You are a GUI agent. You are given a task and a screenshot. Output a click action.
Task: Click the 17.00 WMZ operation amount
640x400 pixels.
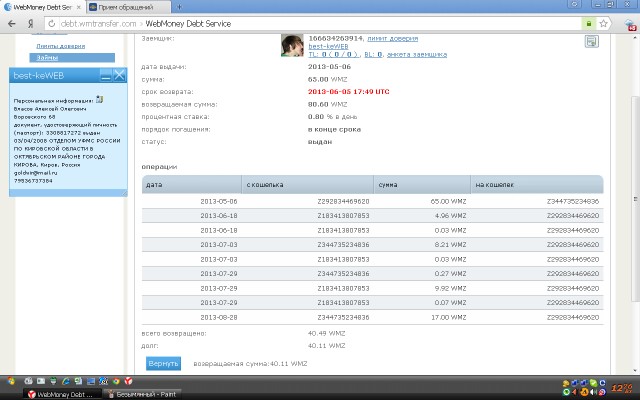tap(449, 317)
